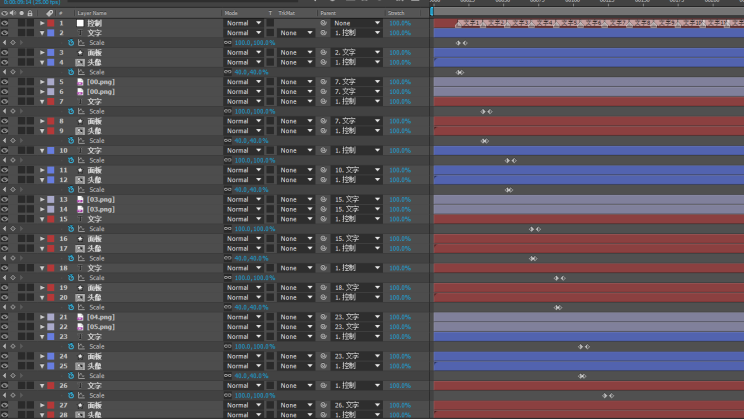
Task: Click the parent pick whip on layer 21 [04.png]
Action: [x=324, y=317]
